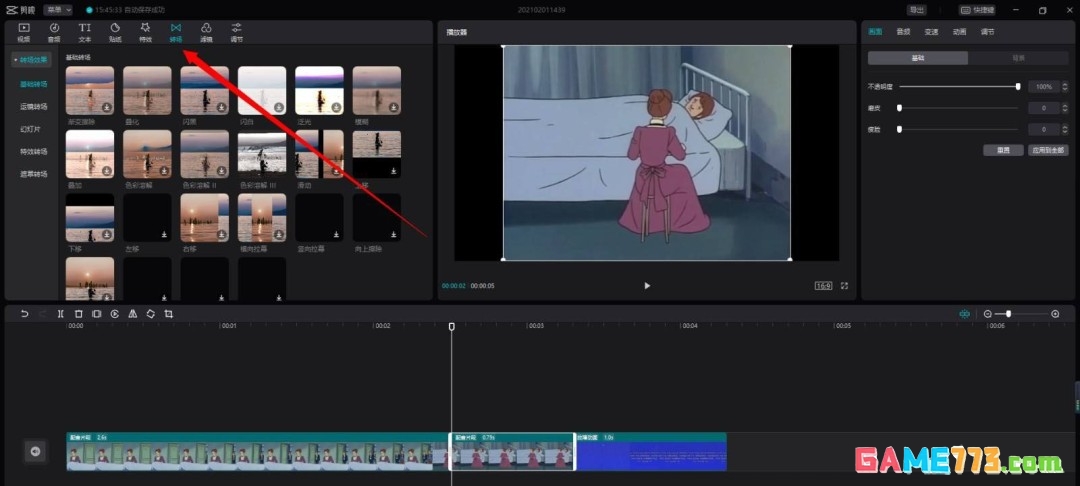Open the 调节 adjust tab in top toolbar

point(236,32)
